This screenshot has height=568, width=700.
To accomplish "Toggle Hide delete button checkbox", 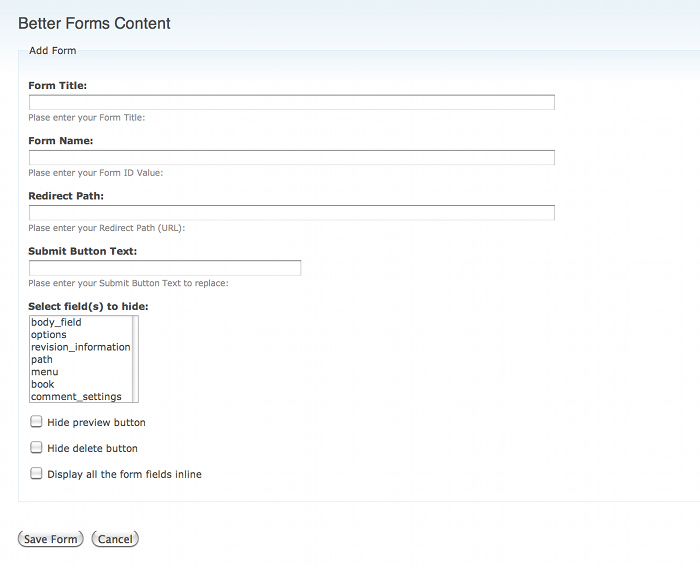I will coord(37,448).
